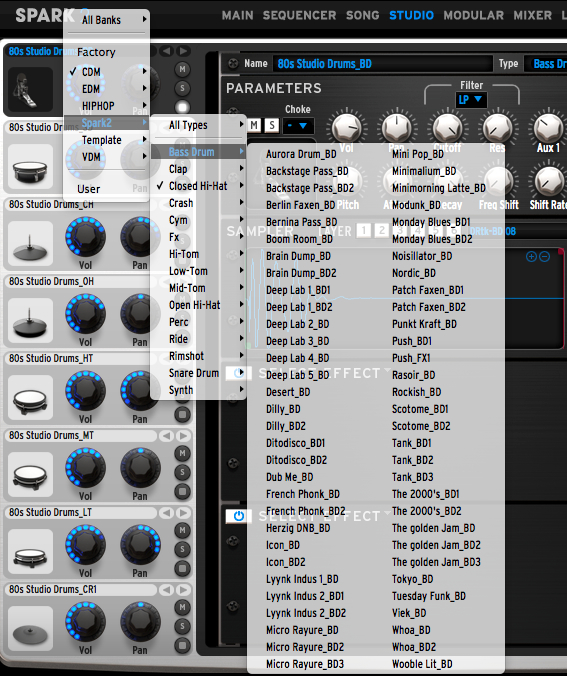The height and width of the screenshot is (676, 567).
Task: Click the STUDIO tab
Action: (411, 16)
